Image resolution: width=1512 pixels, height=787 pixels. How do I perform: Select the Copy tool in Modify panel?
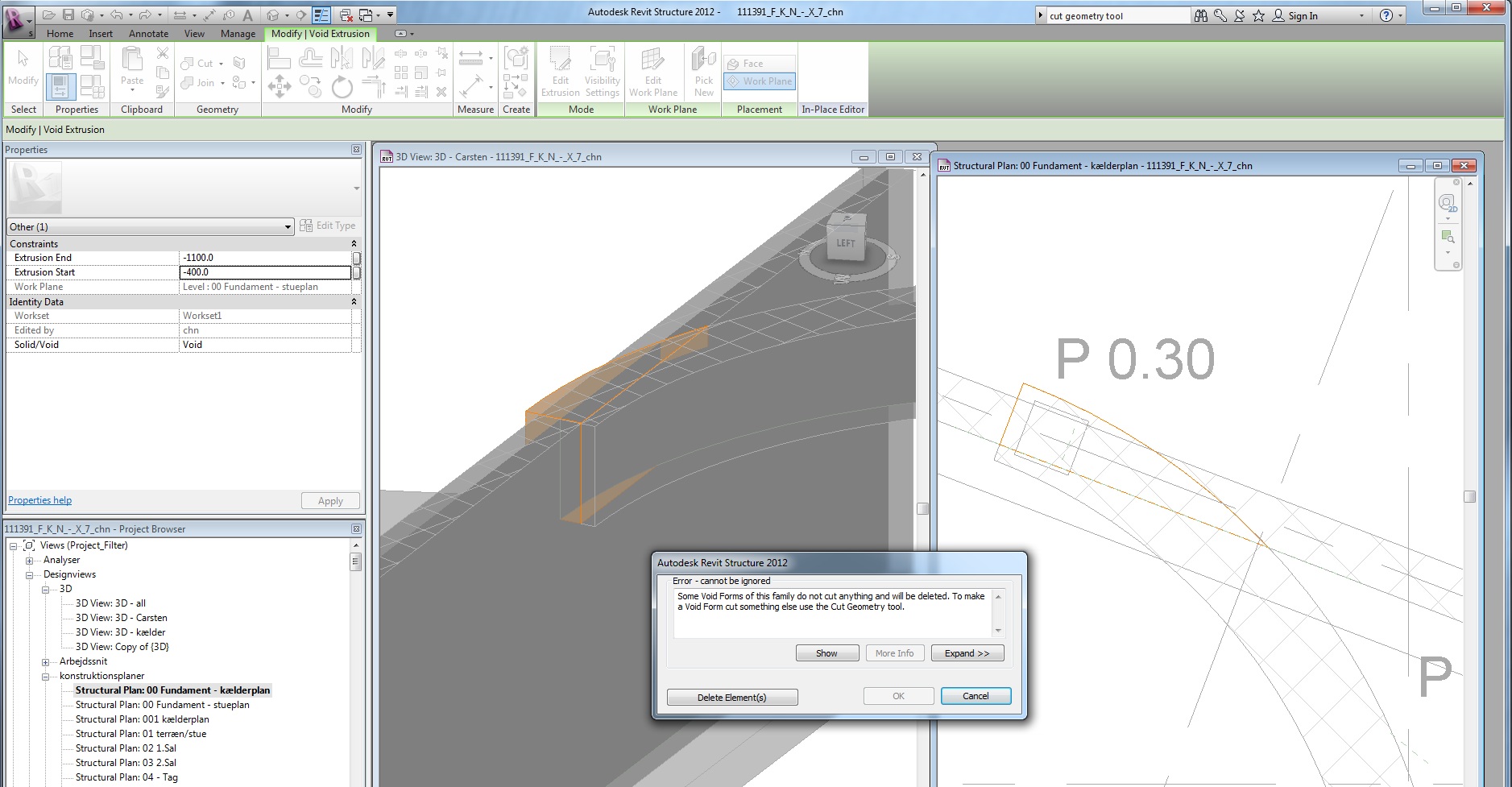point(310,86)
